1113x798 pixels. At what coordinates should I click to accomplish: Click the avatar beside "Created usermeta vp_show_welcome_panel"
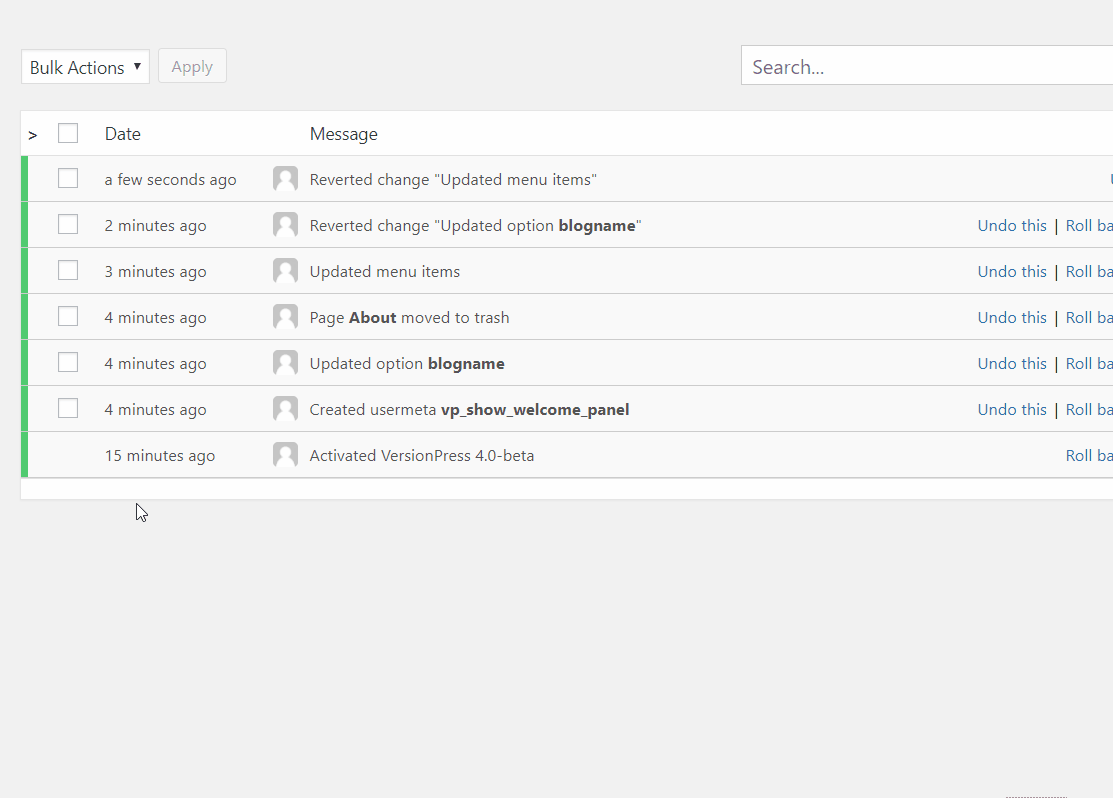(x=285, y=408)
